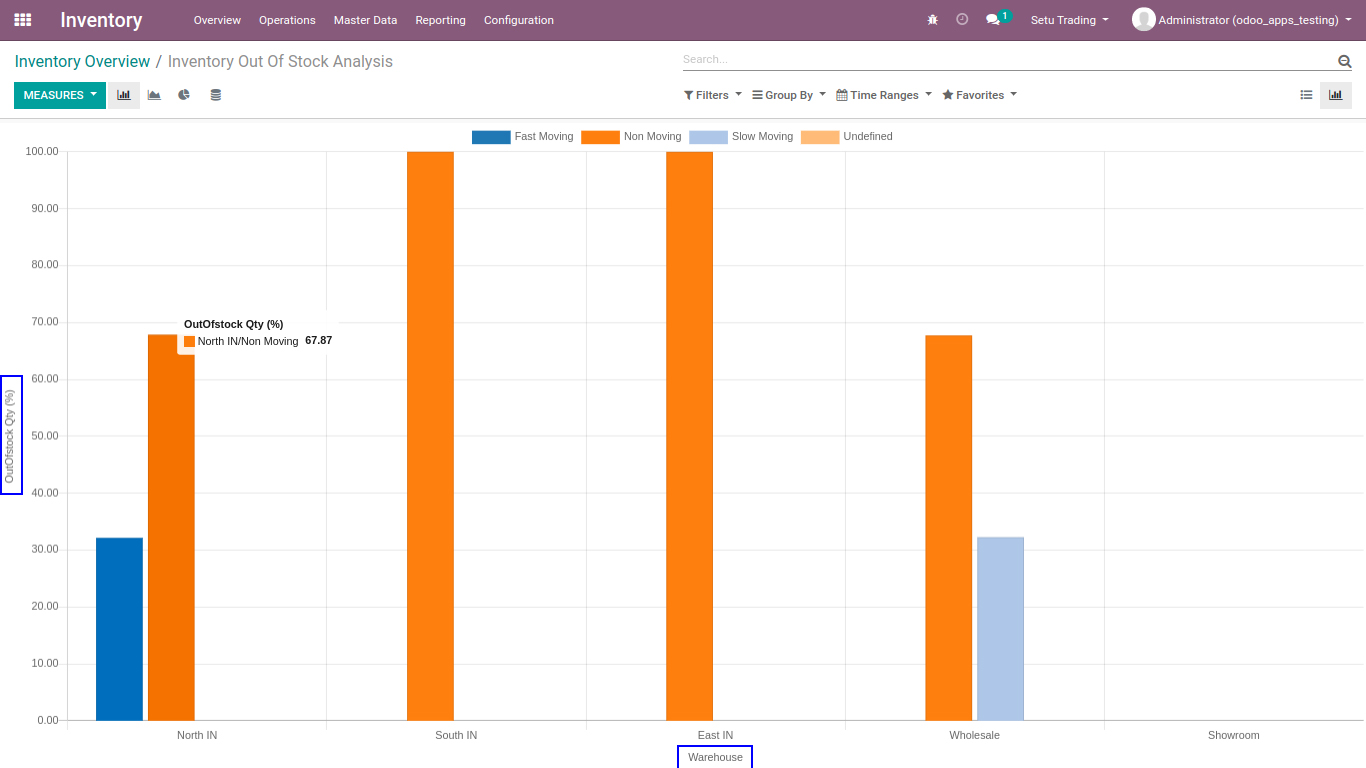
Task: Toggle the stacked chart option
Action: [215, 95]
